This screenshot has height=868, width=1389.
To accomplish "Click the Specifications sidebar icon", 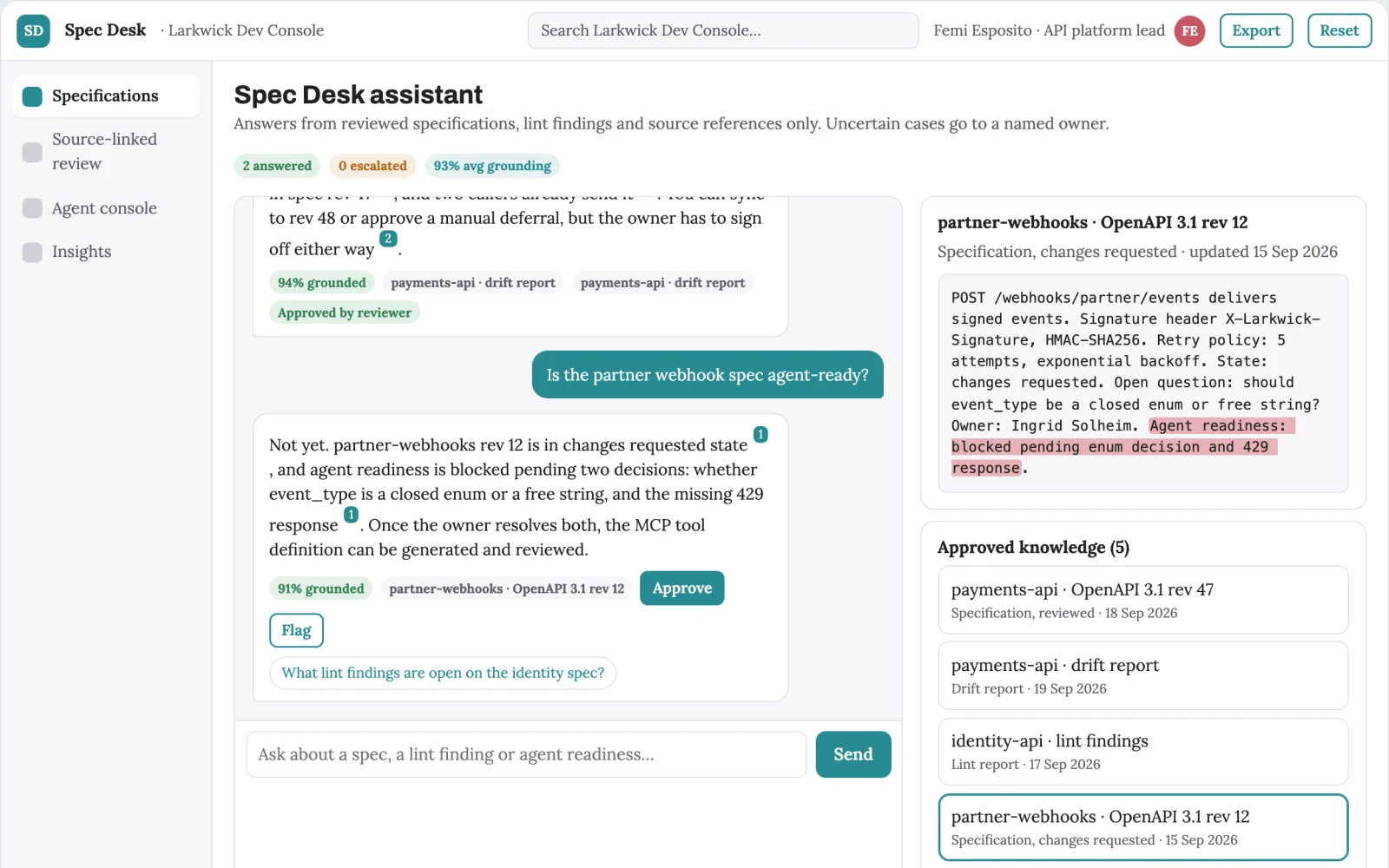I will pos(32,96).
